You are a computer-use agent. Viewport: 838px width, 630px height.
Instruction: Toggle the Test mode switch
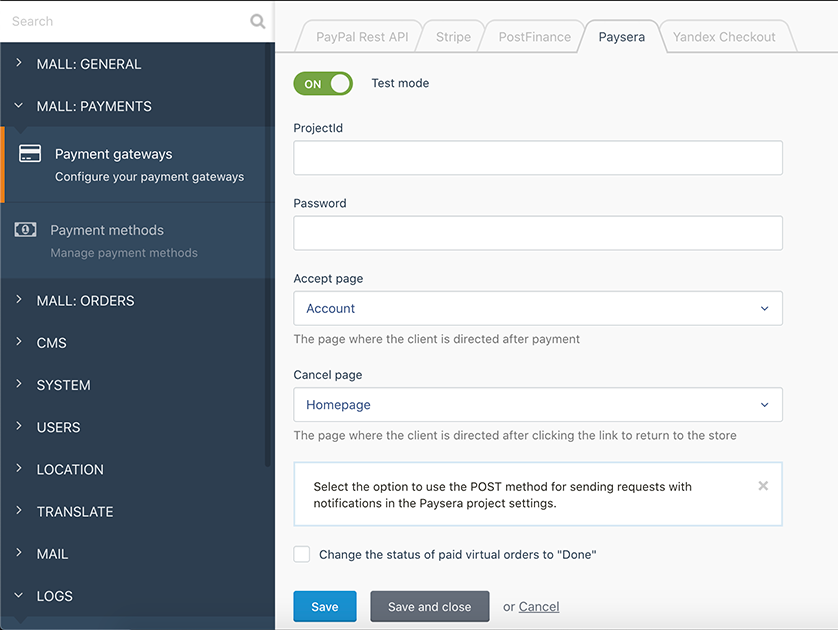pos(323,83)
